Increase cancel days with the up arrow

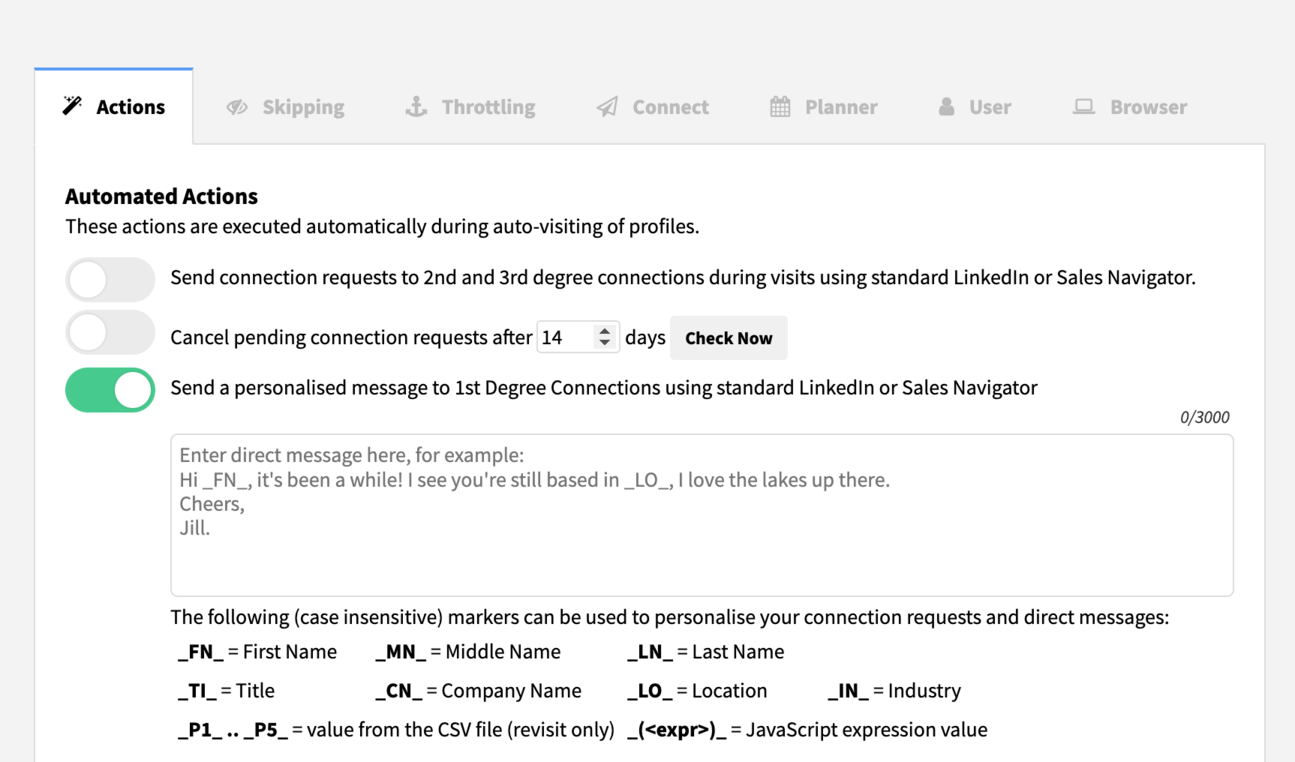[604, 330]
